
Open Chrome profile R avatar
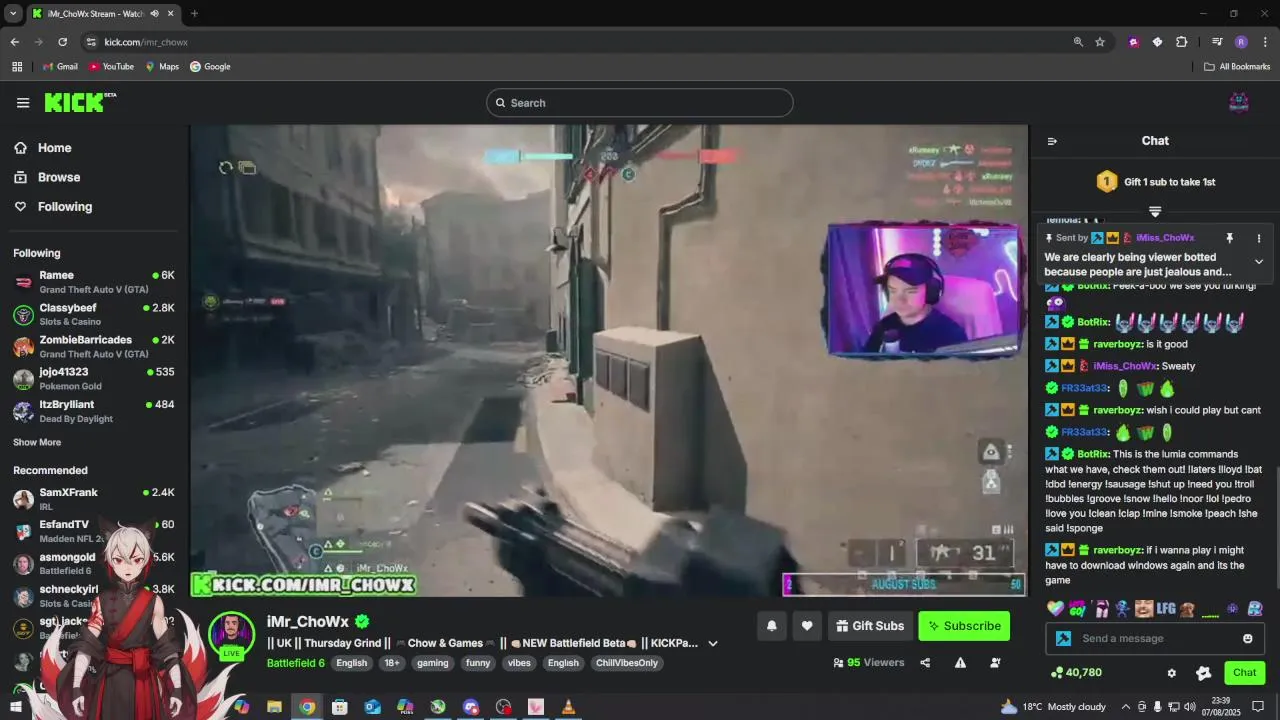click(x=1241, y=42)
